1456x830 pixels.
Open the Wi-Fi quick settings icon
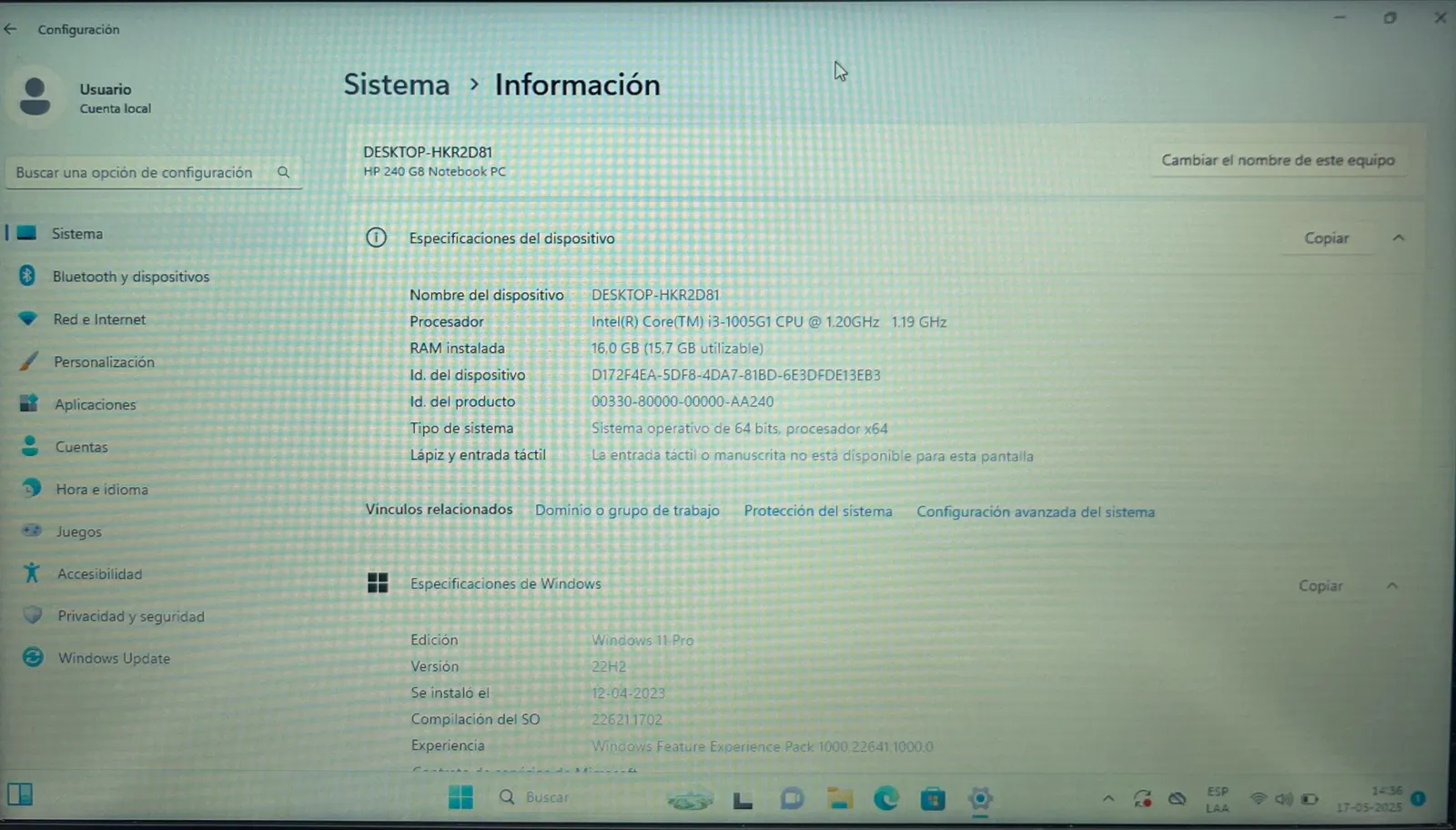click(1259, 799)
